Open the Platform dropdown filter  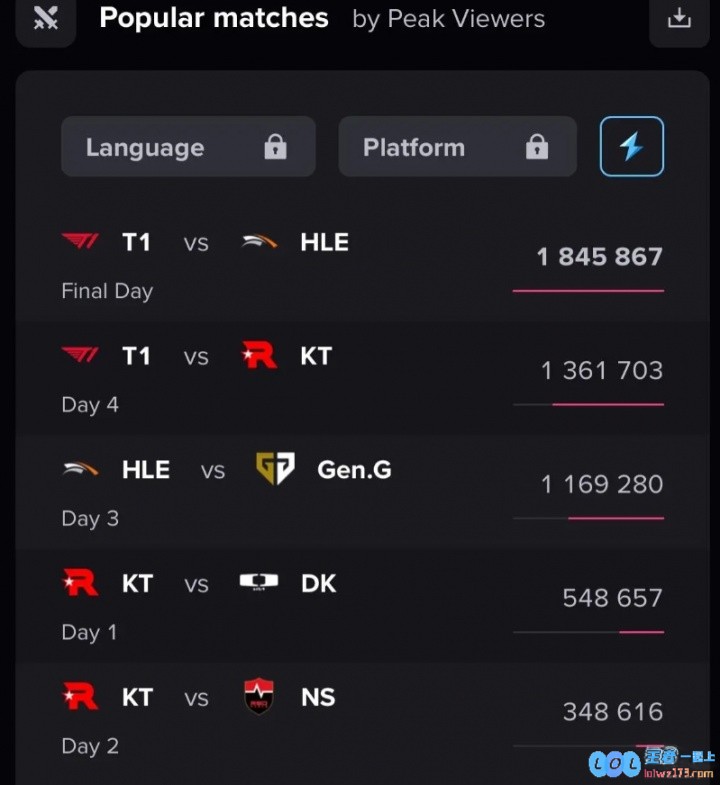click(x=457, y=146)
